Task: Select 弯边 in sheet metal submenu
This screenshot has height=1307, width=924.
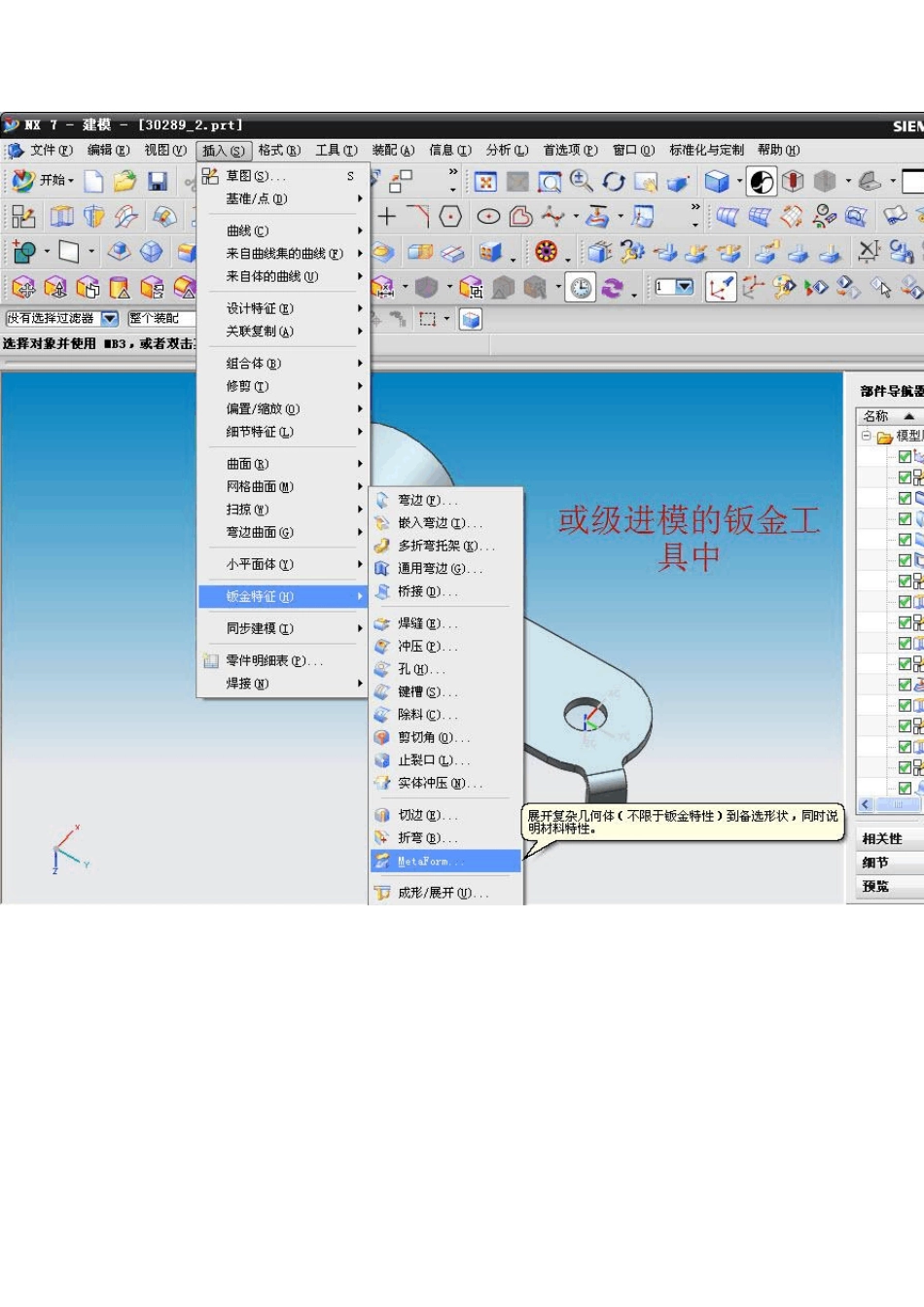Action: point(446,500)
